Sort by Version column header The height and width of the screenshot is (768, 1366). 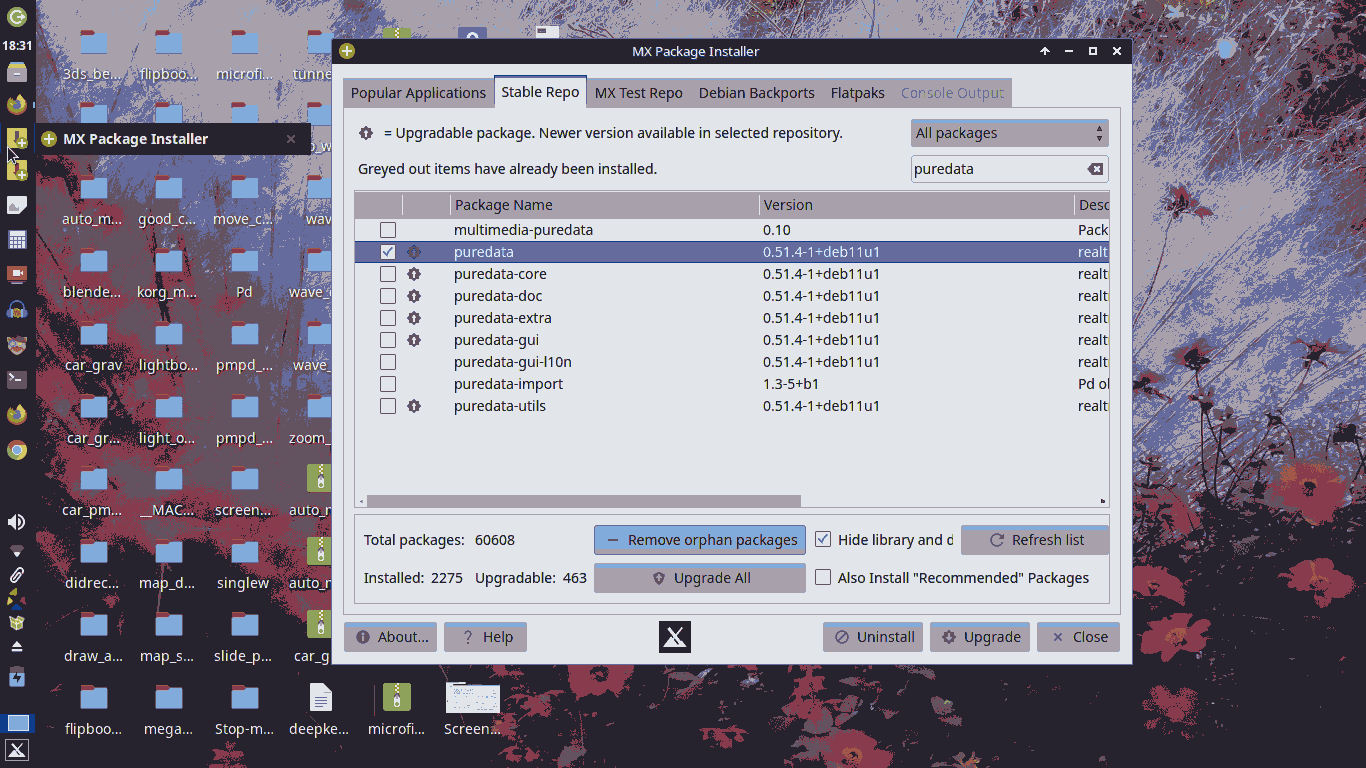pos(916,205)
